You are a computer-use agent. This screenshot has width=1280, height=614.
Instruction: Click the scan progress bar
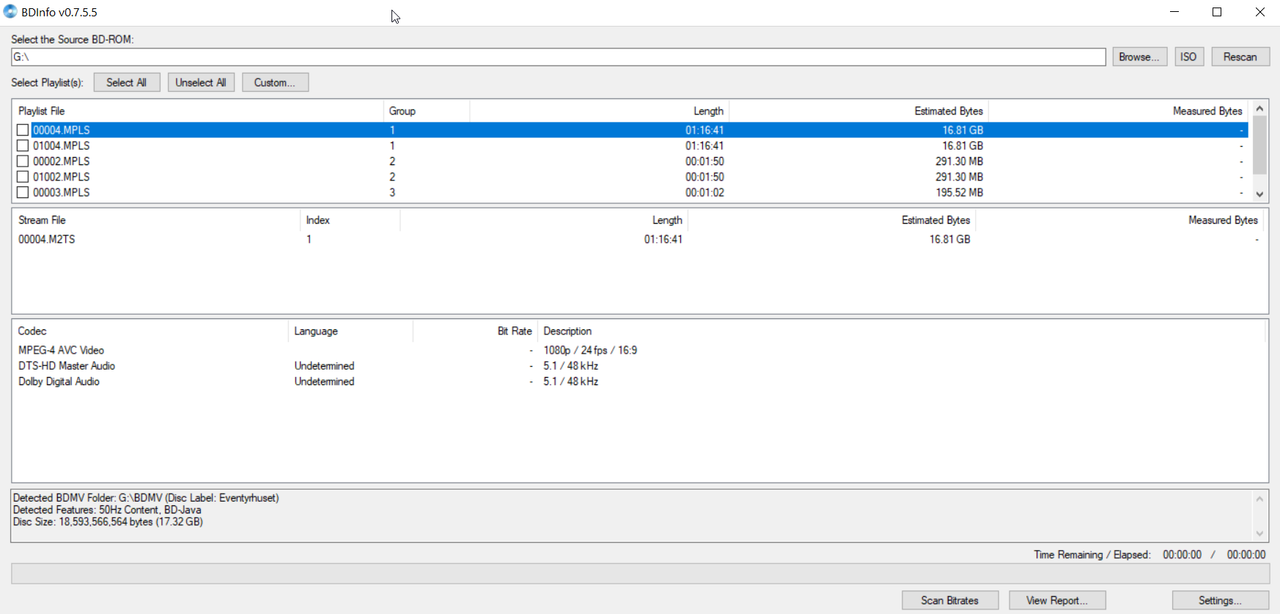(x=640, y=574)
